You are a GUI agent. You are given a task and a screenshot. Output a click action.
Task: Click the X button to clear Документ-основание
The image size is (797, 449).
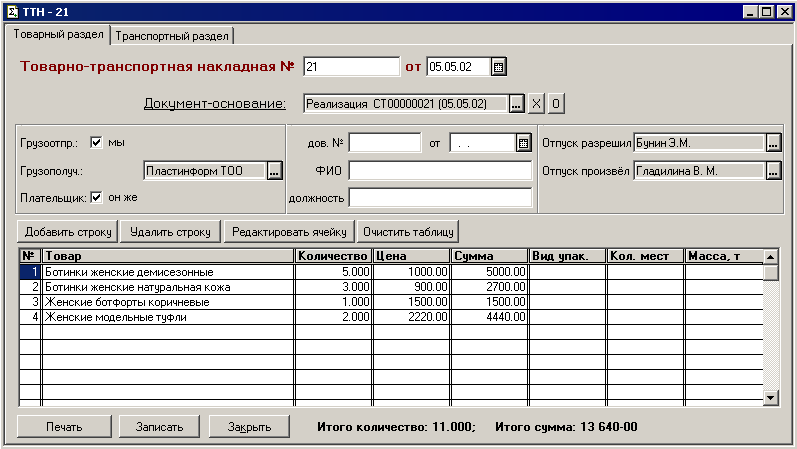tap(536, 103)
